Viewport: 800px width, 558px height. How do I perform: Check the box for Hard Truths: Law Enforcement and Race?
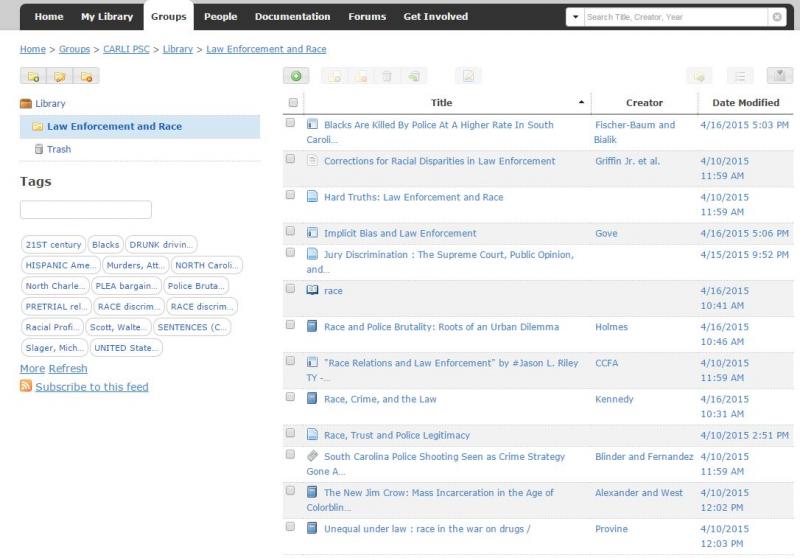pos(290,195)
